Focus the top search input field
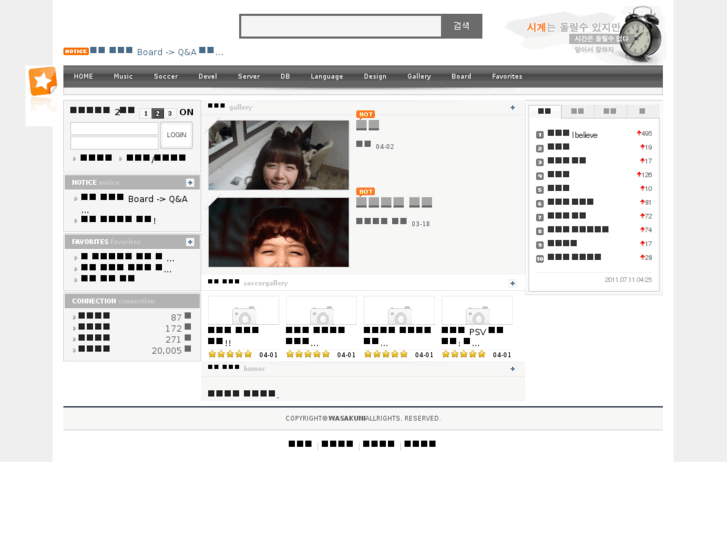The height and width of the screenshot is (545, 727). [341, 26]
